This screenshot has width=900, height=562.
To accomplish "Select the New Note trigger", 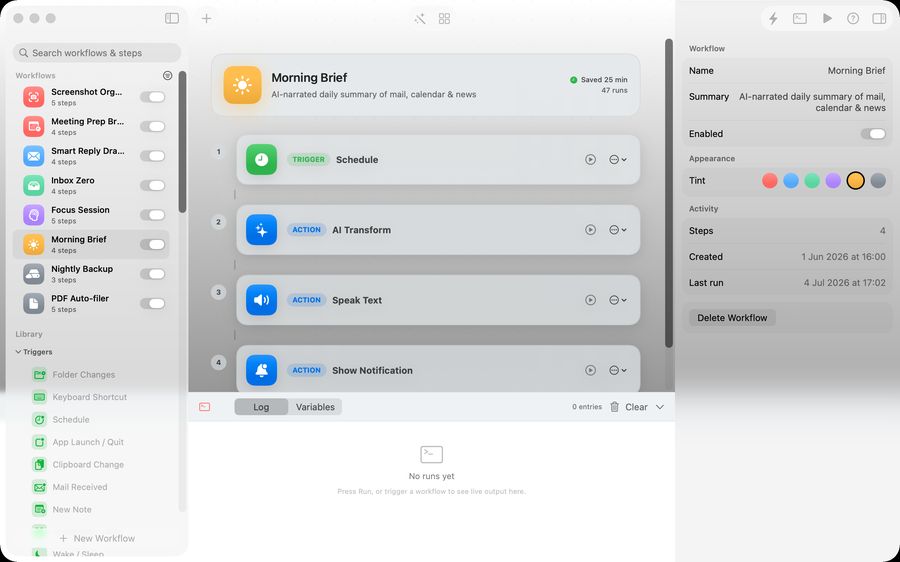I will (72, 509).
